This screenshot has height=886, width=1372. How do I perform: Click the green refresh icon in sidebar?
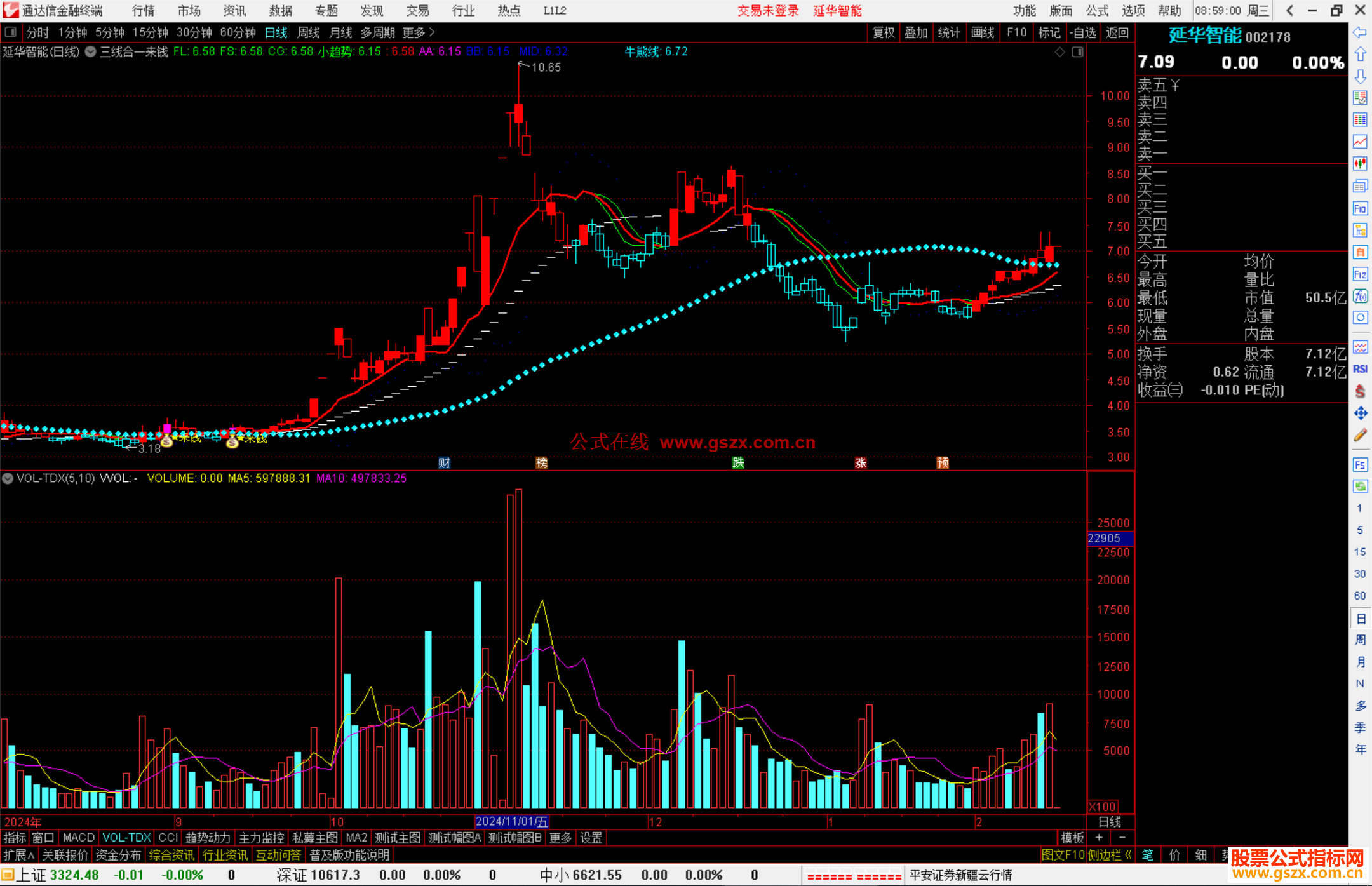[x=1360, y=487]
